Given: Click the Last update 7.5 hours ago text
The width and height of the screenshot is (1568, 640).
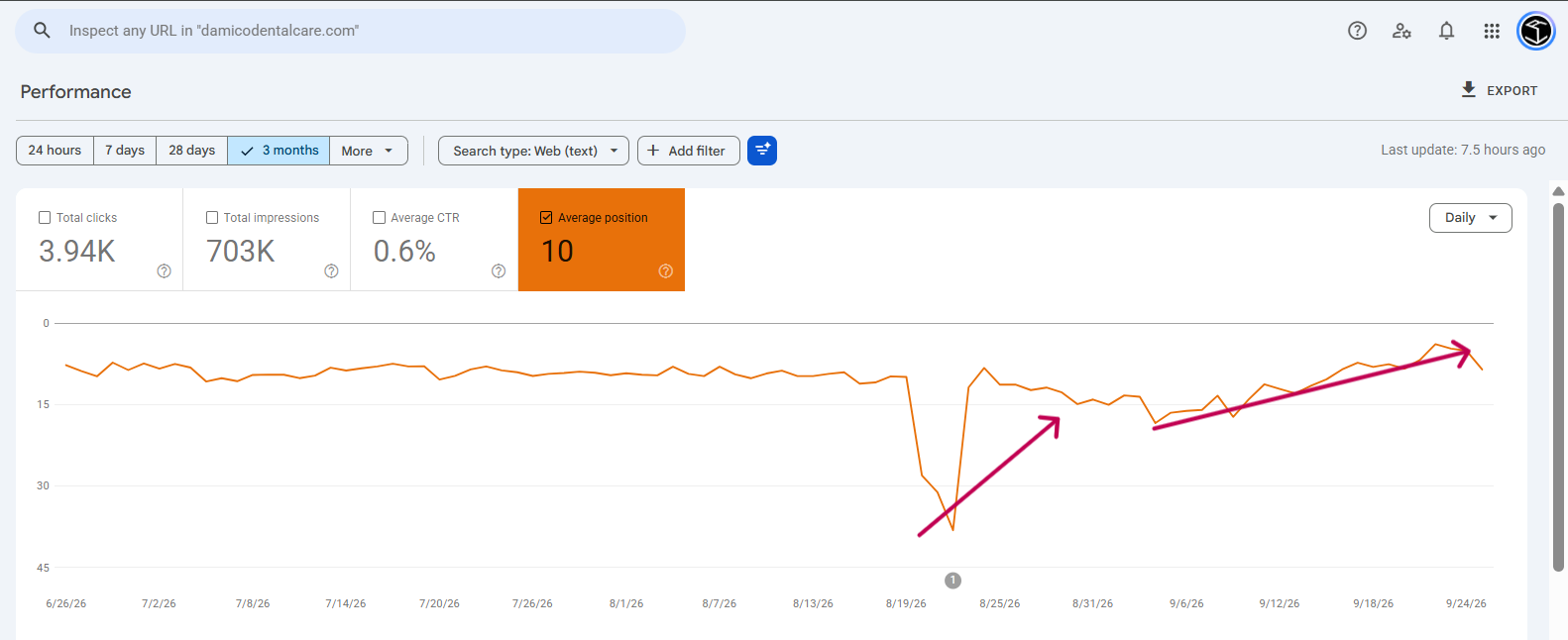Looking at the screenshot, I should click(x=1463, y=150).
